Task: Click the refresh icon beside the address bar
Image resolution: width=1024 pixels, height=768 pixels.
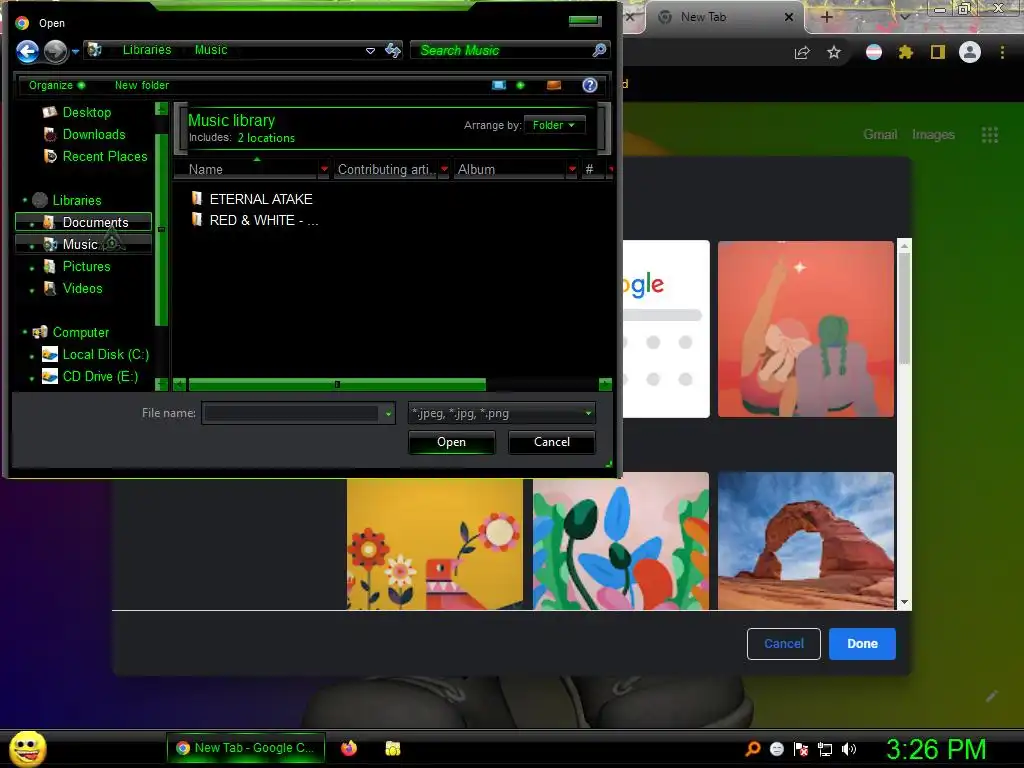Action: click(x=392, y=50)
